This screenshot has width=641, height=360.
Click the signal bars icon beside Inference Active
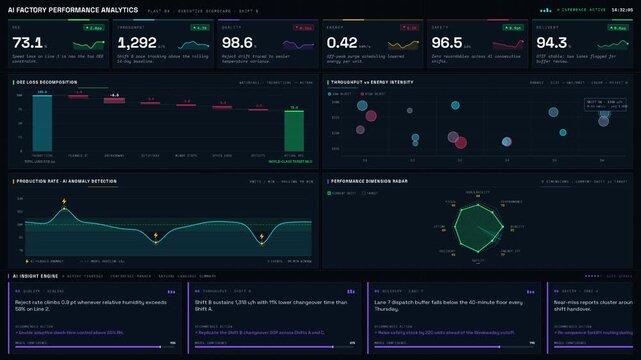pyautogui.click(x=545, y=10)
